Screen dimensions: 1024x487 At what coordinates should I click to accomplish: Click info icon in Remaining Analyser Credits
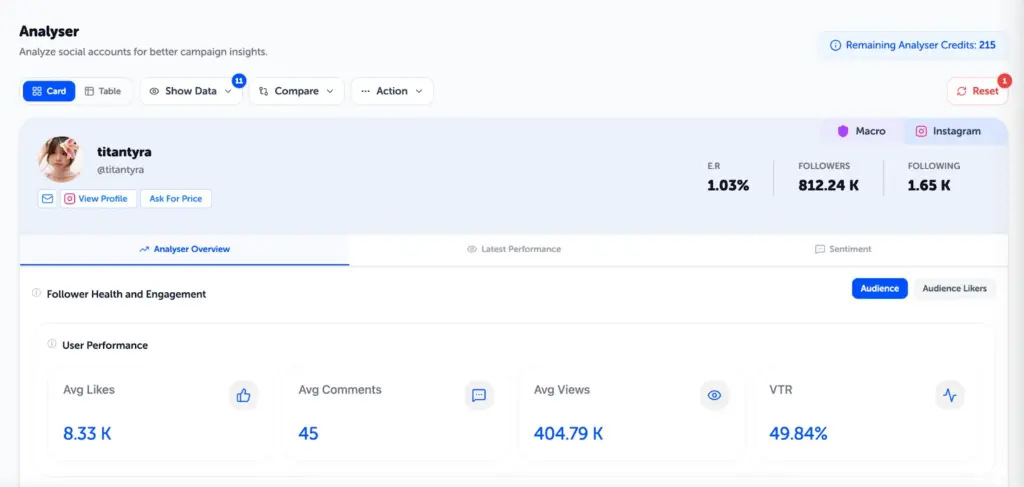835,45
